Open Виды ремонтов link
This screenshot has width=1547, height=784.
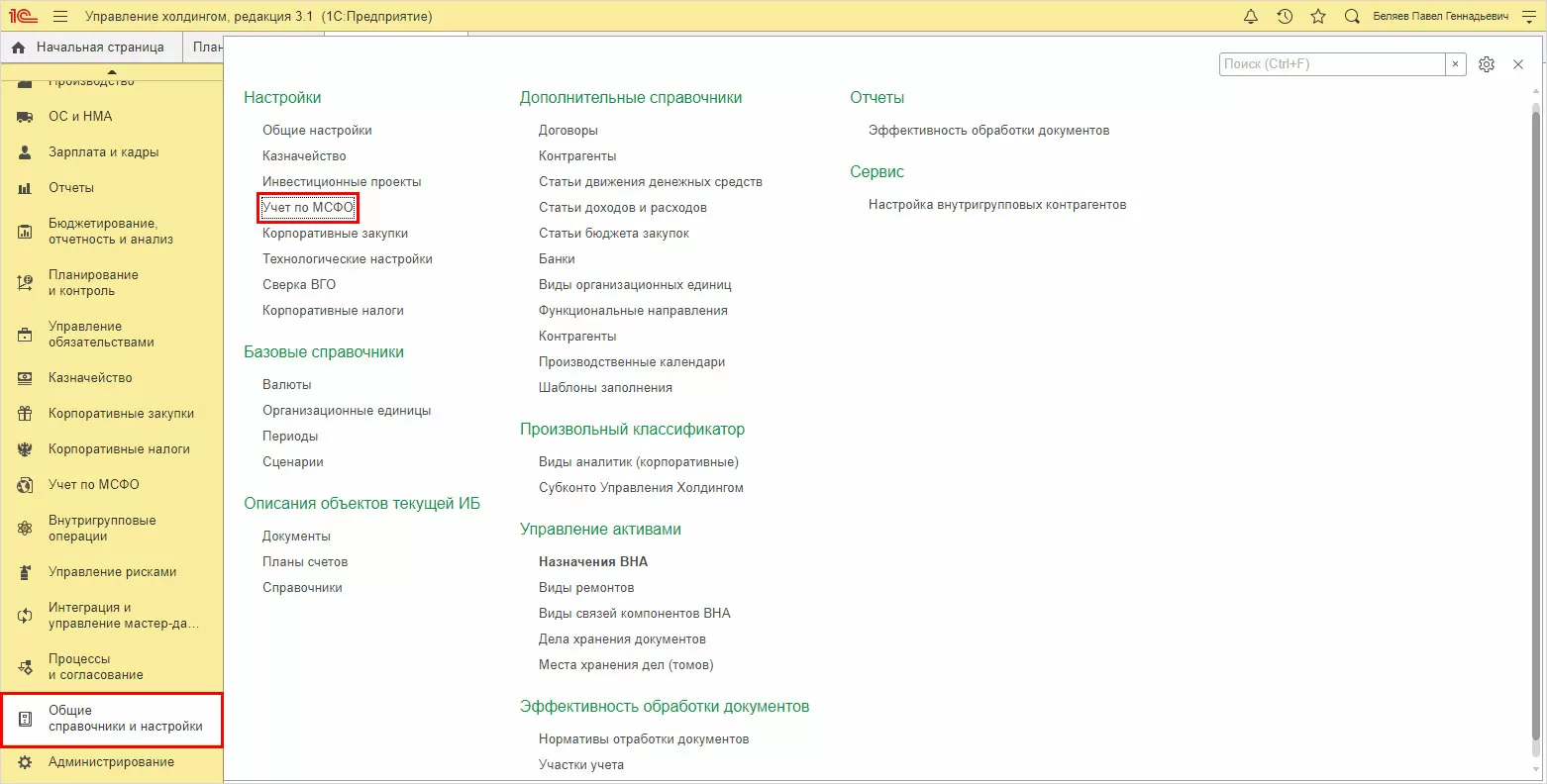[x=586, y=587]
